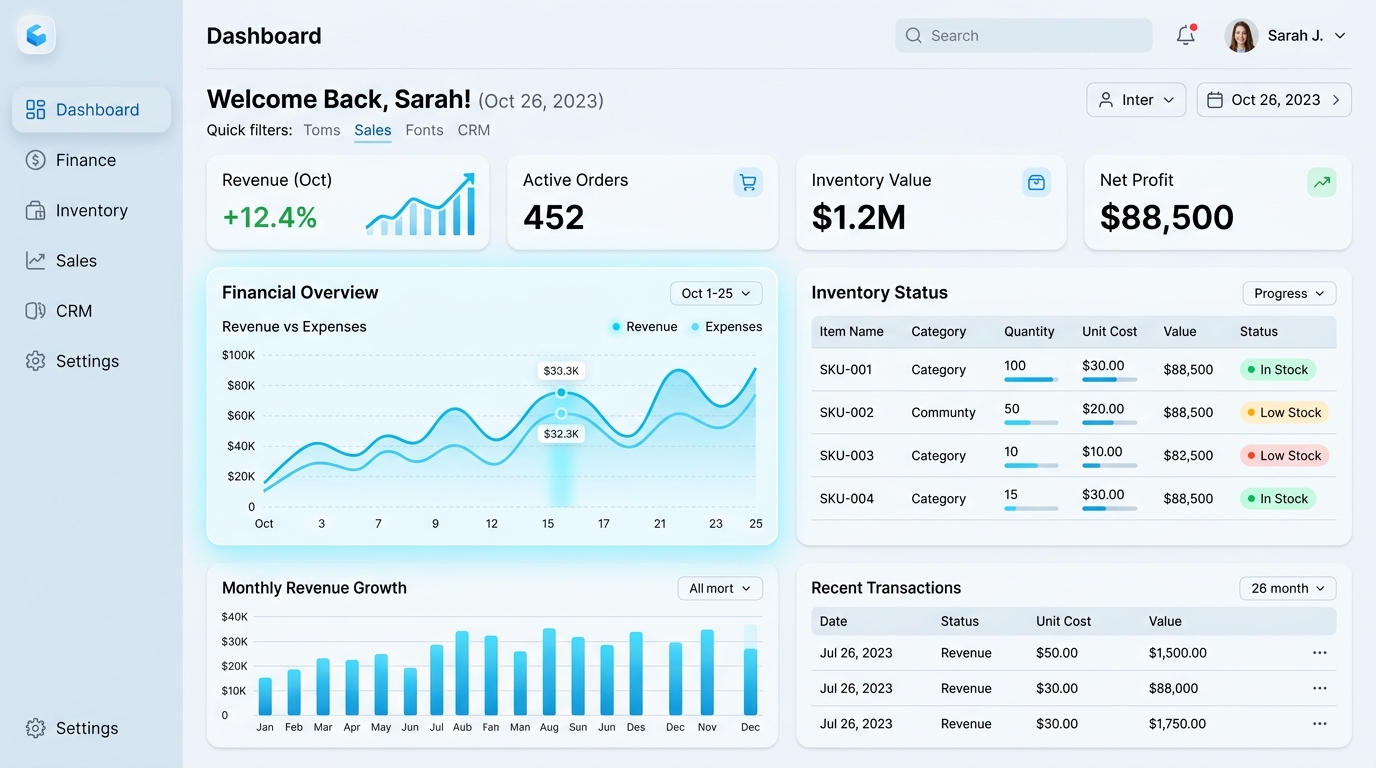Open the Oct 1-25 range dropdown
Screen dimensions: 1376x768
coord(716,293)
